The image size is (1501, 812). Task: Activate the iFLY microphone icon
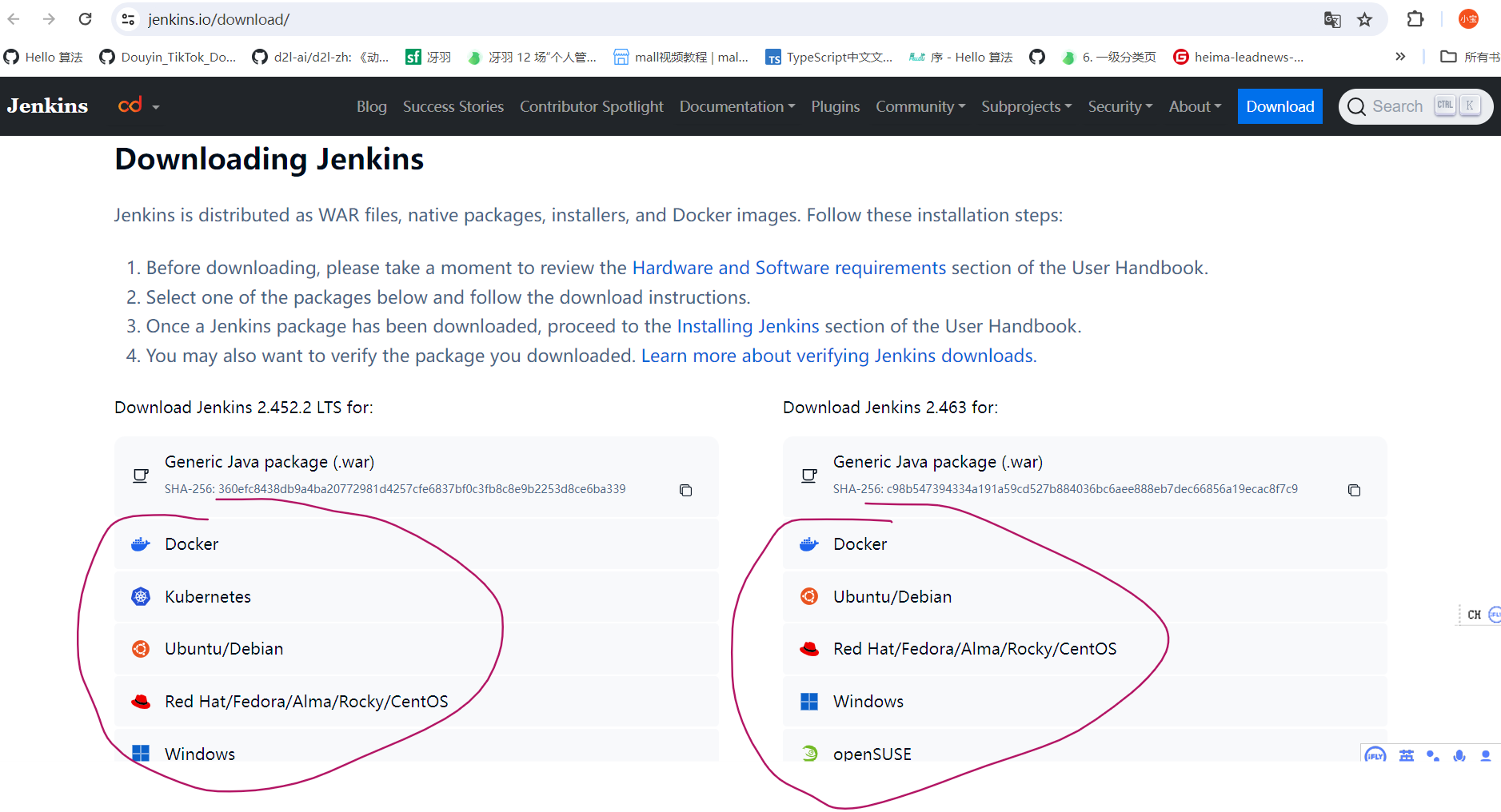tap(1460, 756)
